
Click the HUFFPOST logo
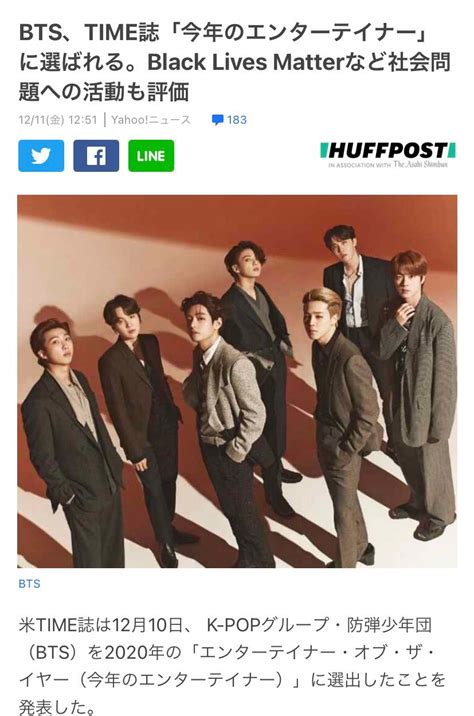click(388, 151)
